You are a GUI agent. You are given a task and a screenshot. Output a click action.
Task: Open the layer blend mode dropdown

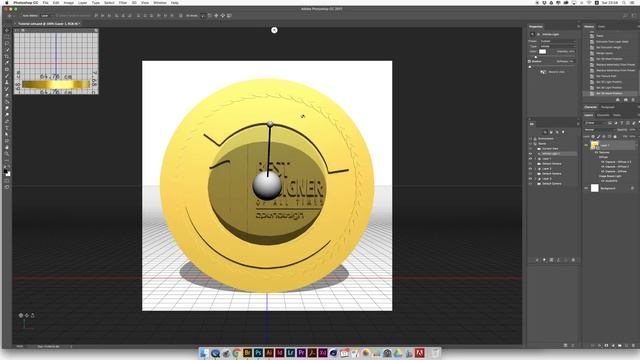click(x=599, y=130)
